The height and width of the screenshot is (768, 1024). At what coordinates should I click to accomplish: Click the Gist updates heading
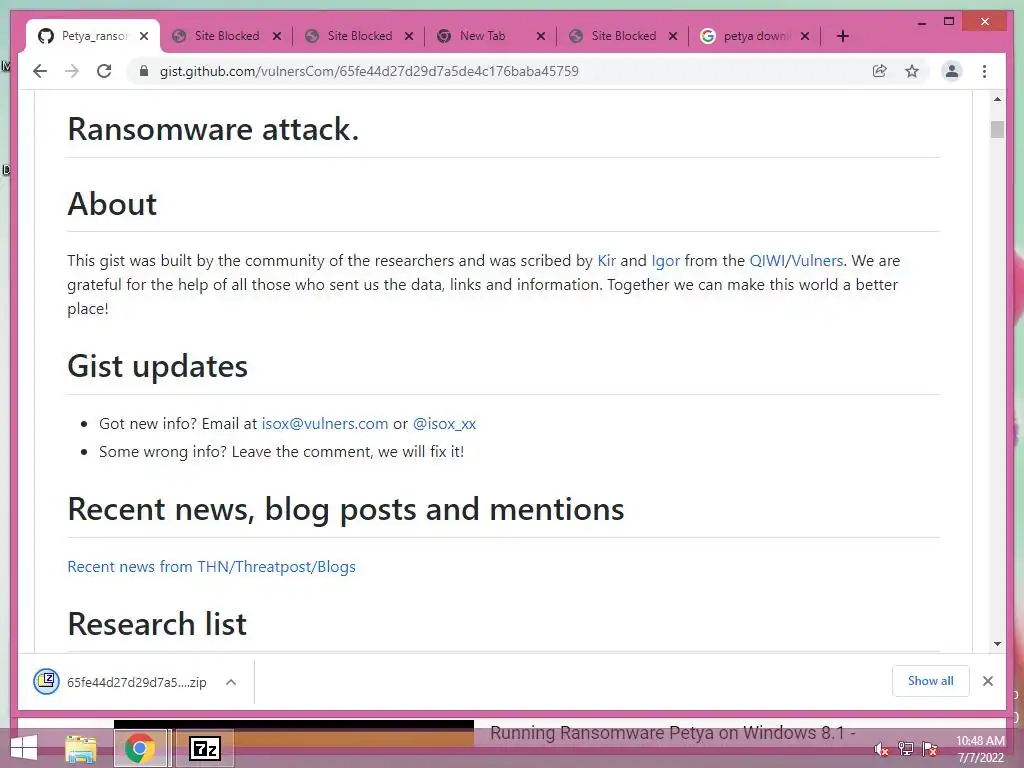[x=157, y=366]
